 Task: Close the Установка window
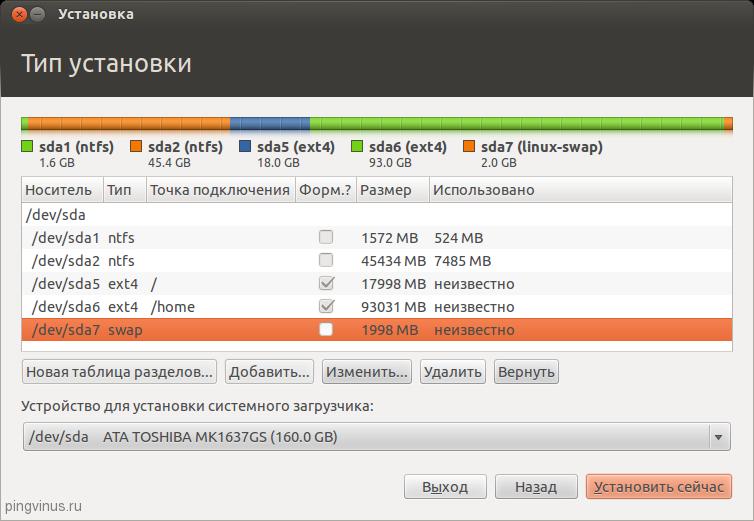[x=19, y=14]
